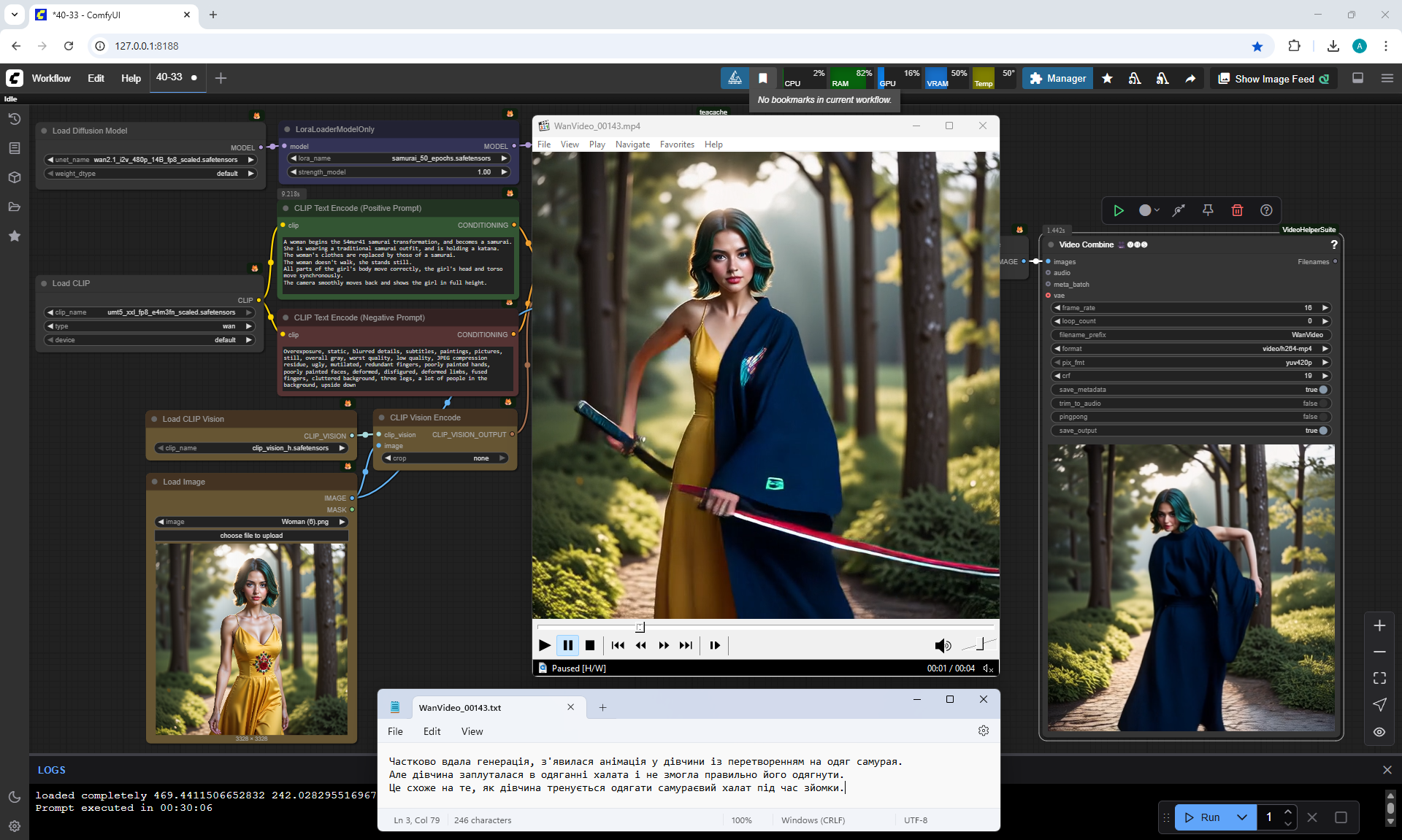Toggle save_metadata switch in Video Combine
The height and width of the screenshot is (840, 1402).
coord(1322,390)
